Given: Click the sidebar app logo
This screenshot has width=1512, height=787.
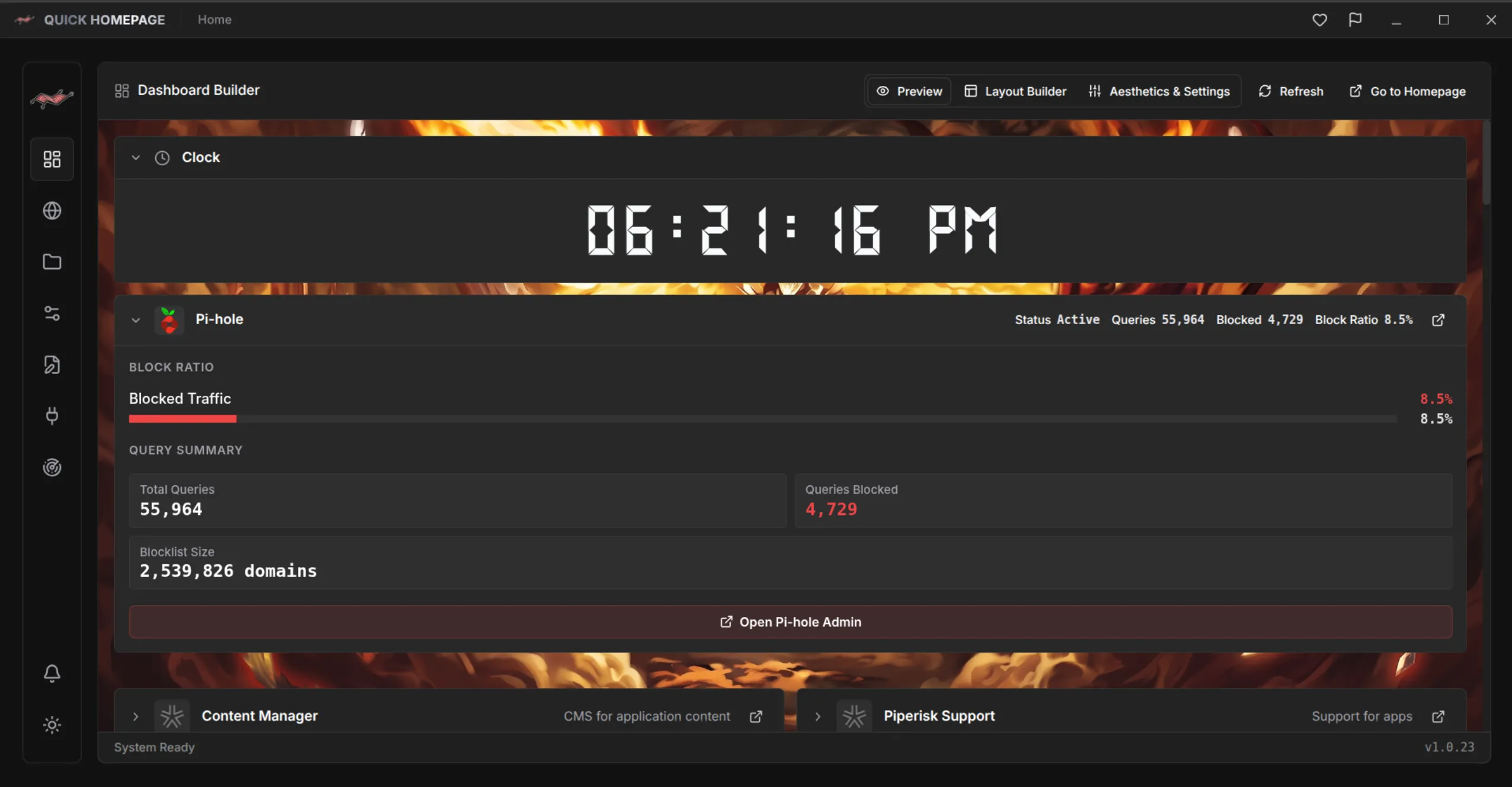Looking at the screenshot, I should pyautogui.click(x=52, y=98).
